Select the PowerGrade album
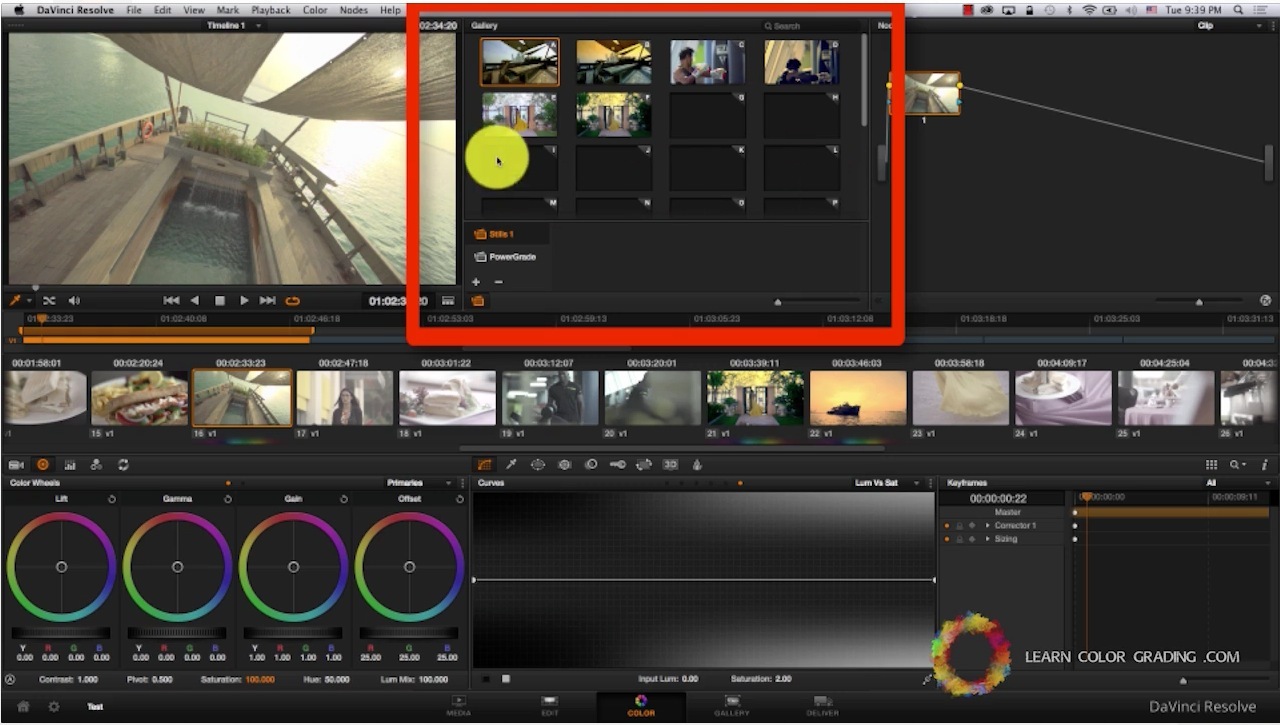The height and width of the screenshot is (725, 1280). 511,257
